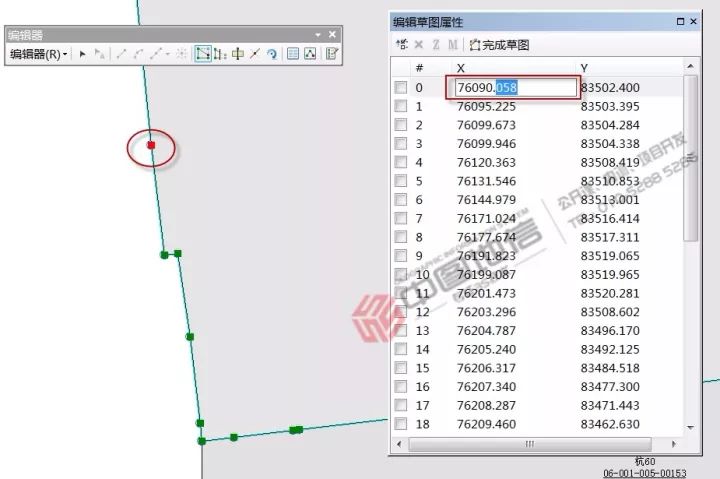Close the 编辑草图属性 panel
The width and height of the screenshot is (720, 479).
click(693, 21)
